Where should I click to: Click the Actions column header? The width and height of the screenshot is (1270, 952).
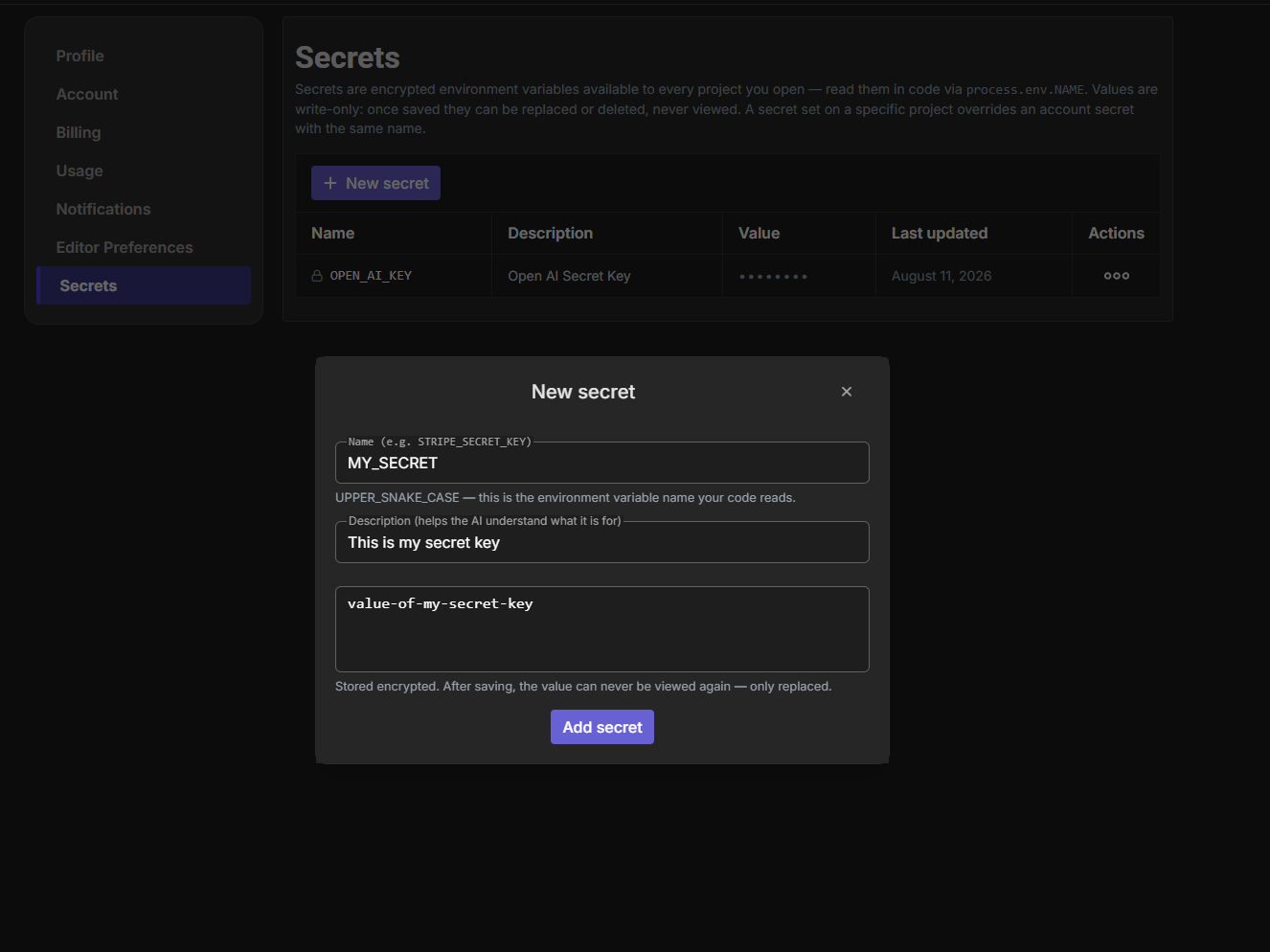tap(1116, 233)
